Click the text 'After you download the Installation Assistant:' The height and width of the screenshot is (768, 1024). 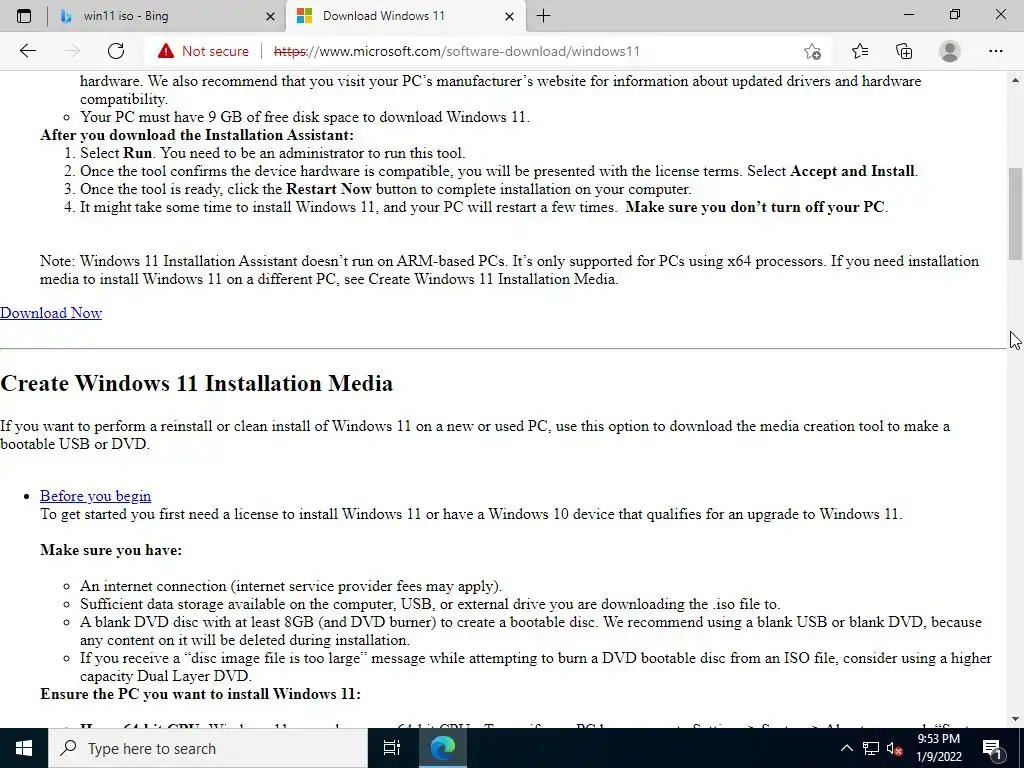[x=197, y=135]
